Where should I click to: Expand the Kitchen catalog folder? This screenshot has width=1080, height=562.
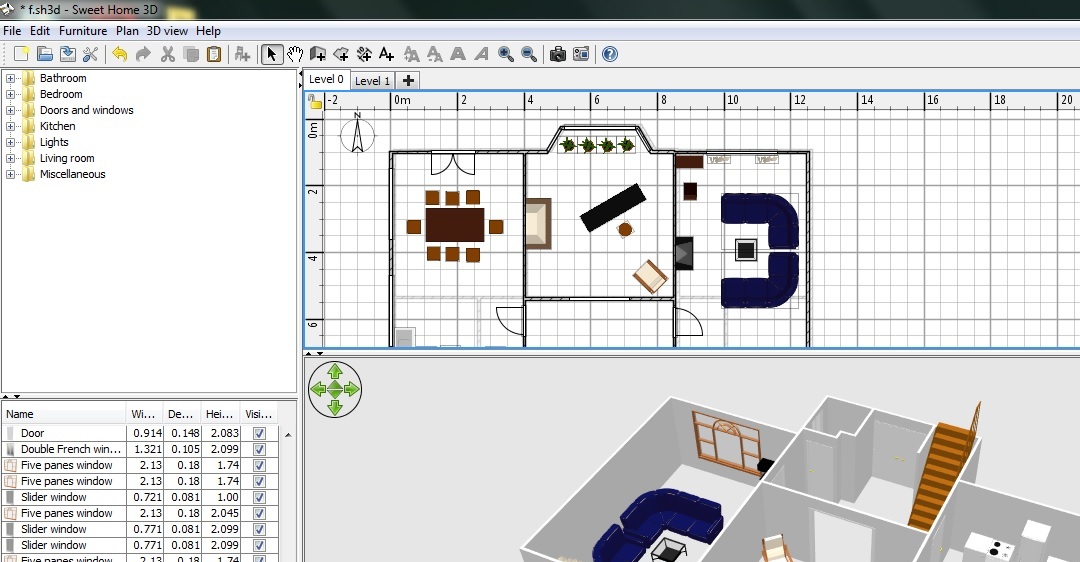click(x=10, y=127)
